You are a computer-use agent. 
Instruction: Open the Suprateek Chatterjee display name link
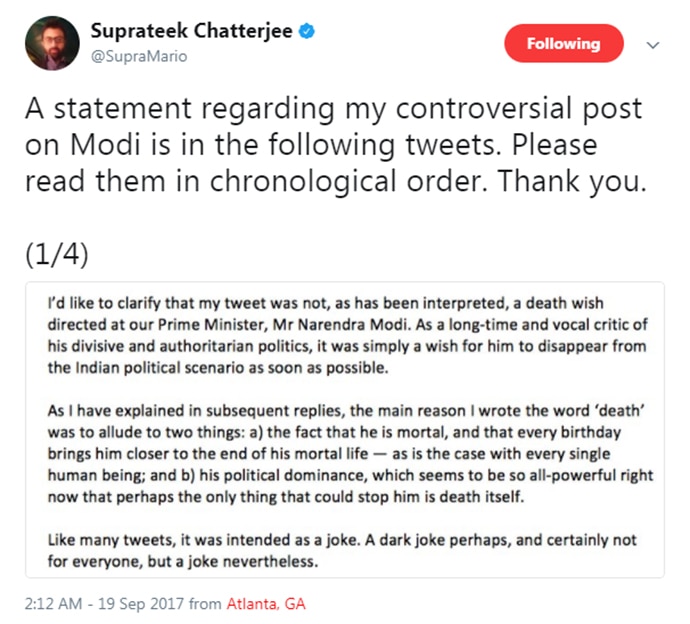[192, 32]
